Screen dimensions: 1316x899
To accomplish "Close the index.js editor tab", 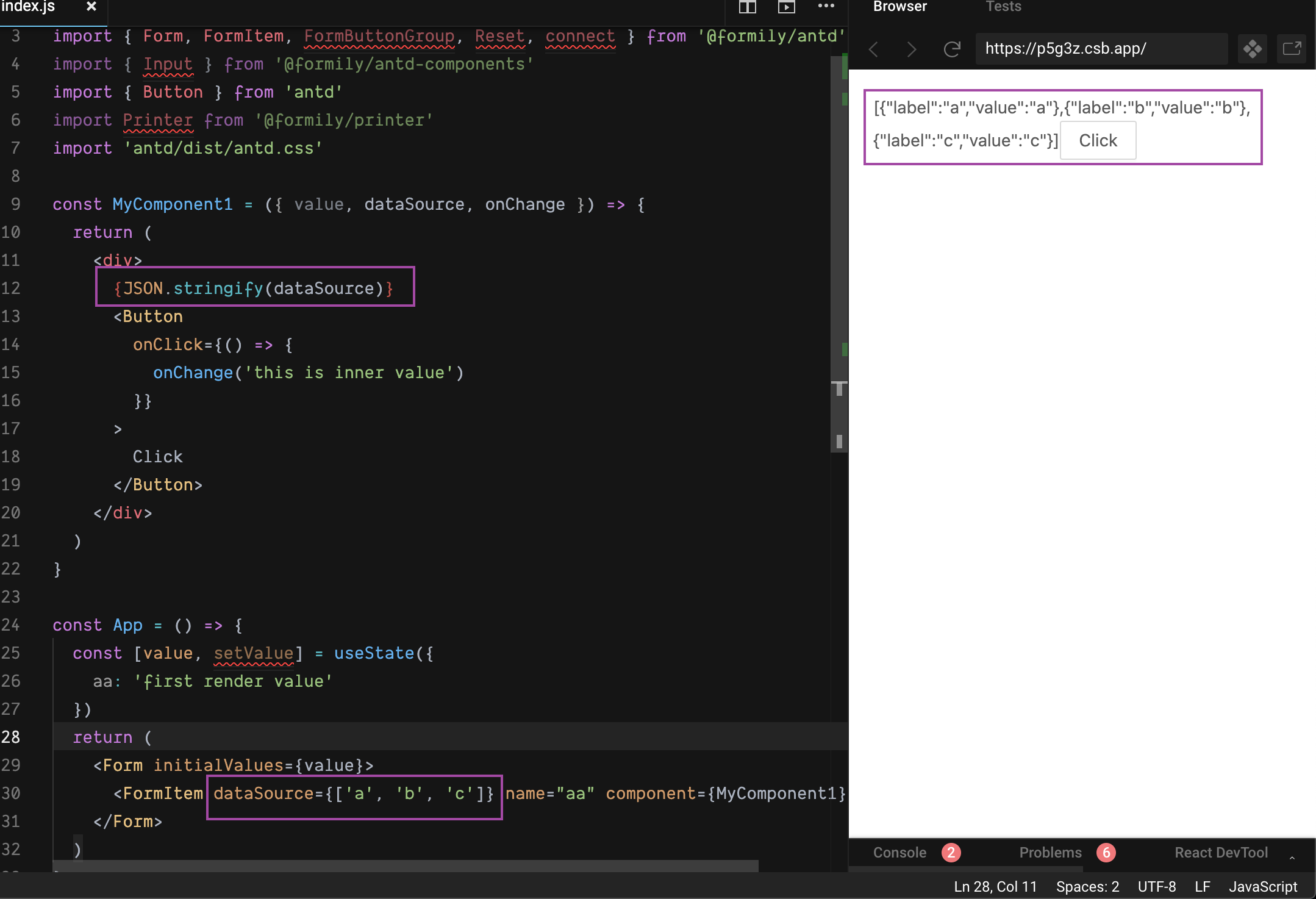I will pos(91,6).
